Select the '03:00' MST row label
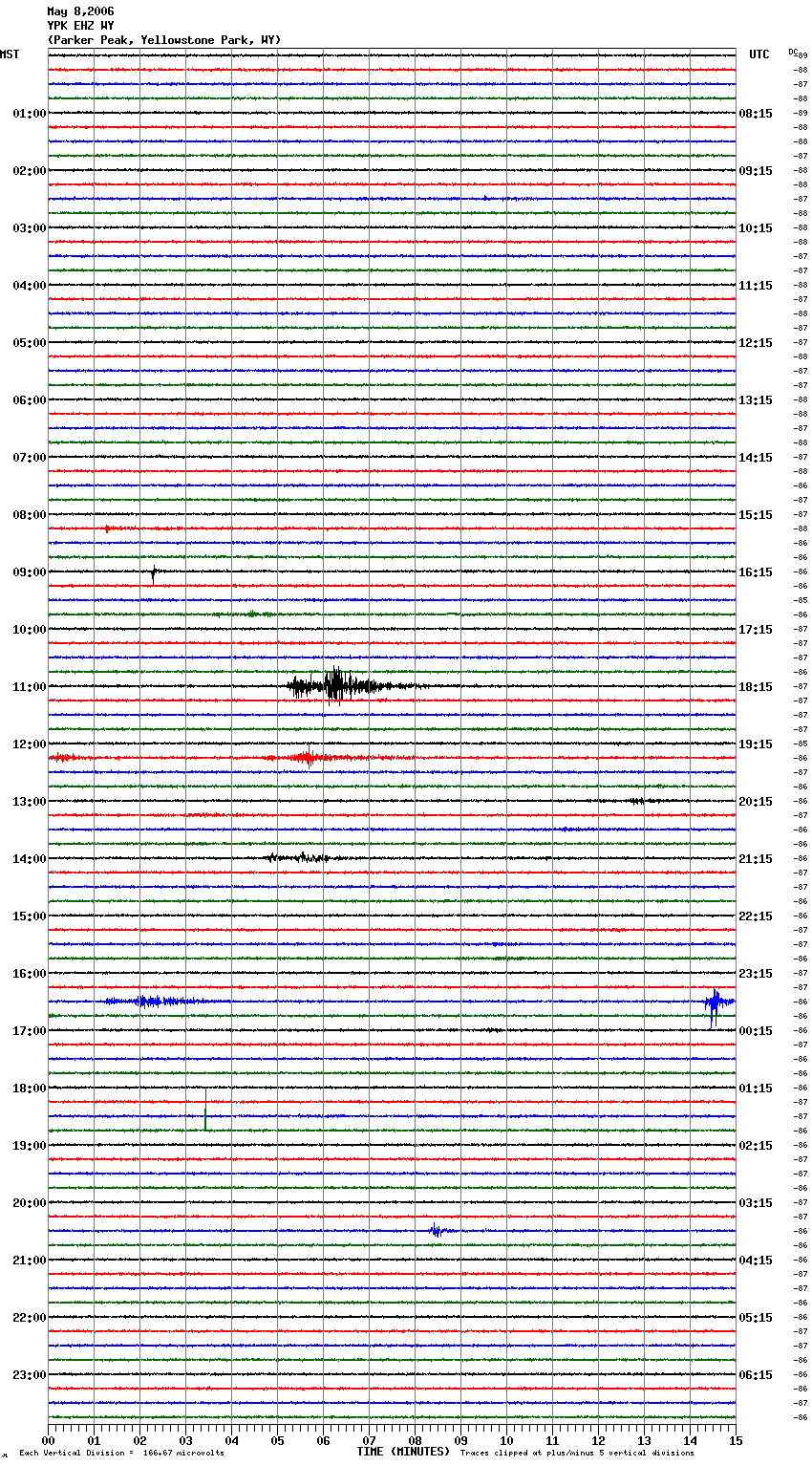The height and width of the screenshot is (1466, 812). (x=30, y=228)
